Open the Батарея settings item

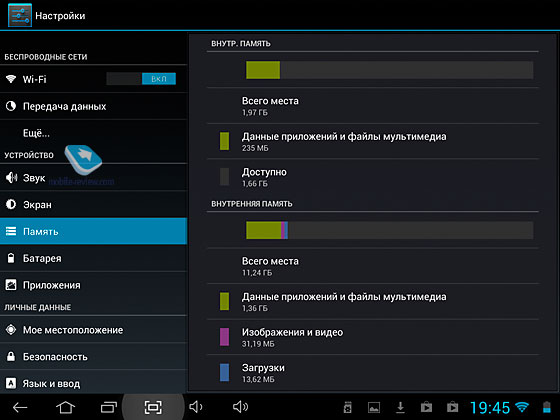pyautogui.click(x=94, y=258)
